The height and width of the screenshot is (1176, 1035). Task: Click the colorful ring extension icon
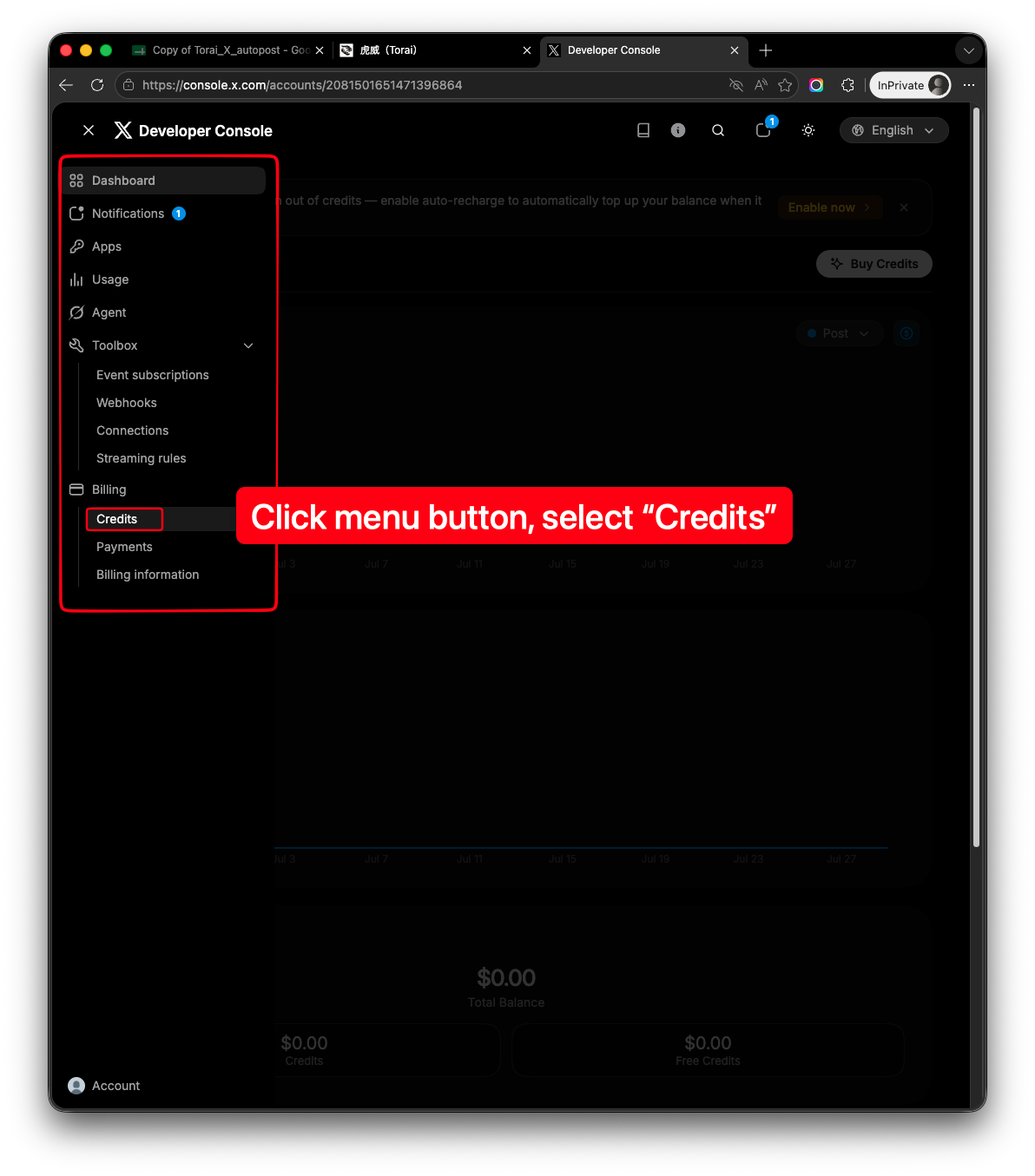[x=816, y=85]
